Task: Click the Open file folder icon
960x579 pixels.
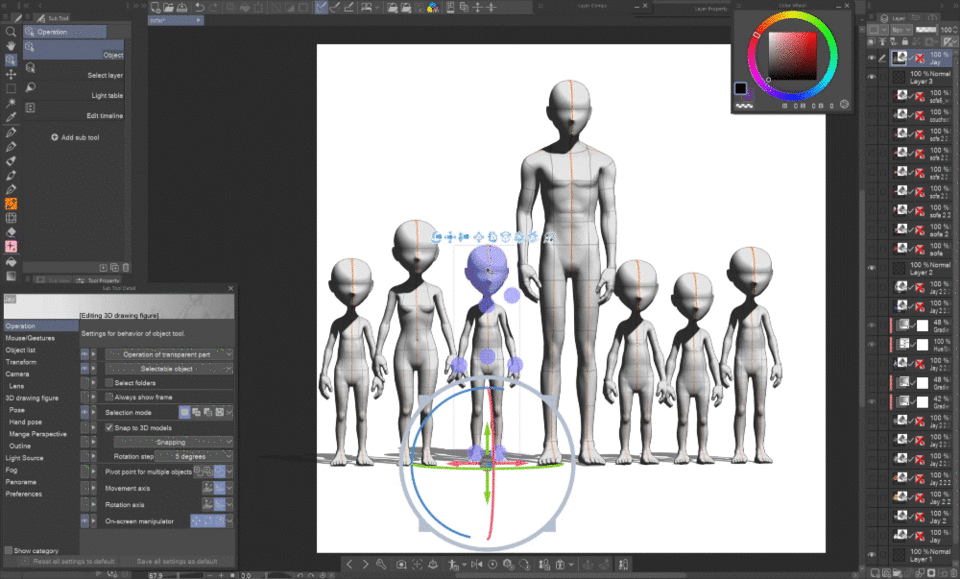Action: [x=168, y=7]
